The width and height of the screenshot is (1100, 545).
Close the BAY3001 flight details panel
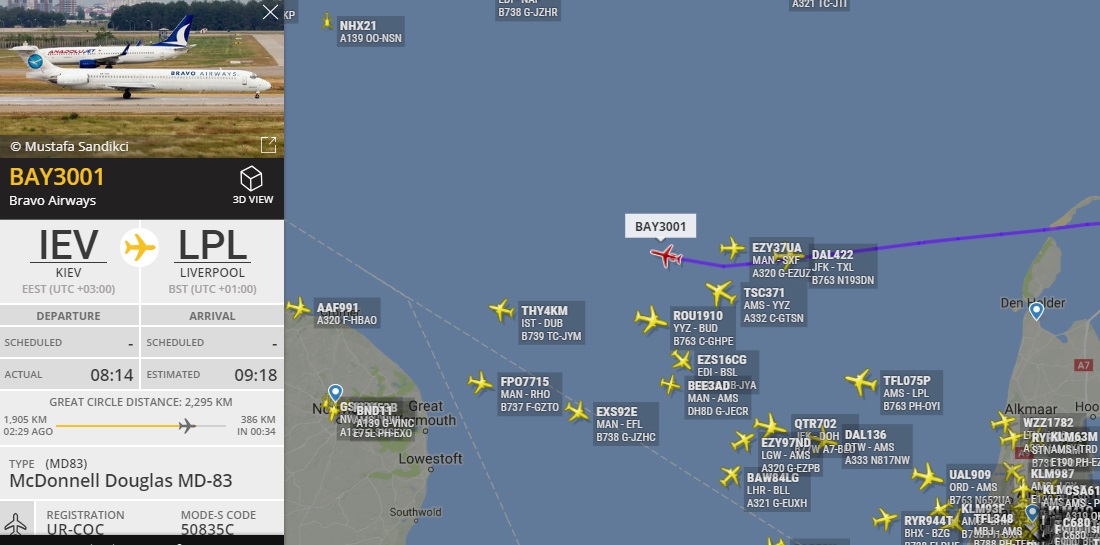[270, 12]
